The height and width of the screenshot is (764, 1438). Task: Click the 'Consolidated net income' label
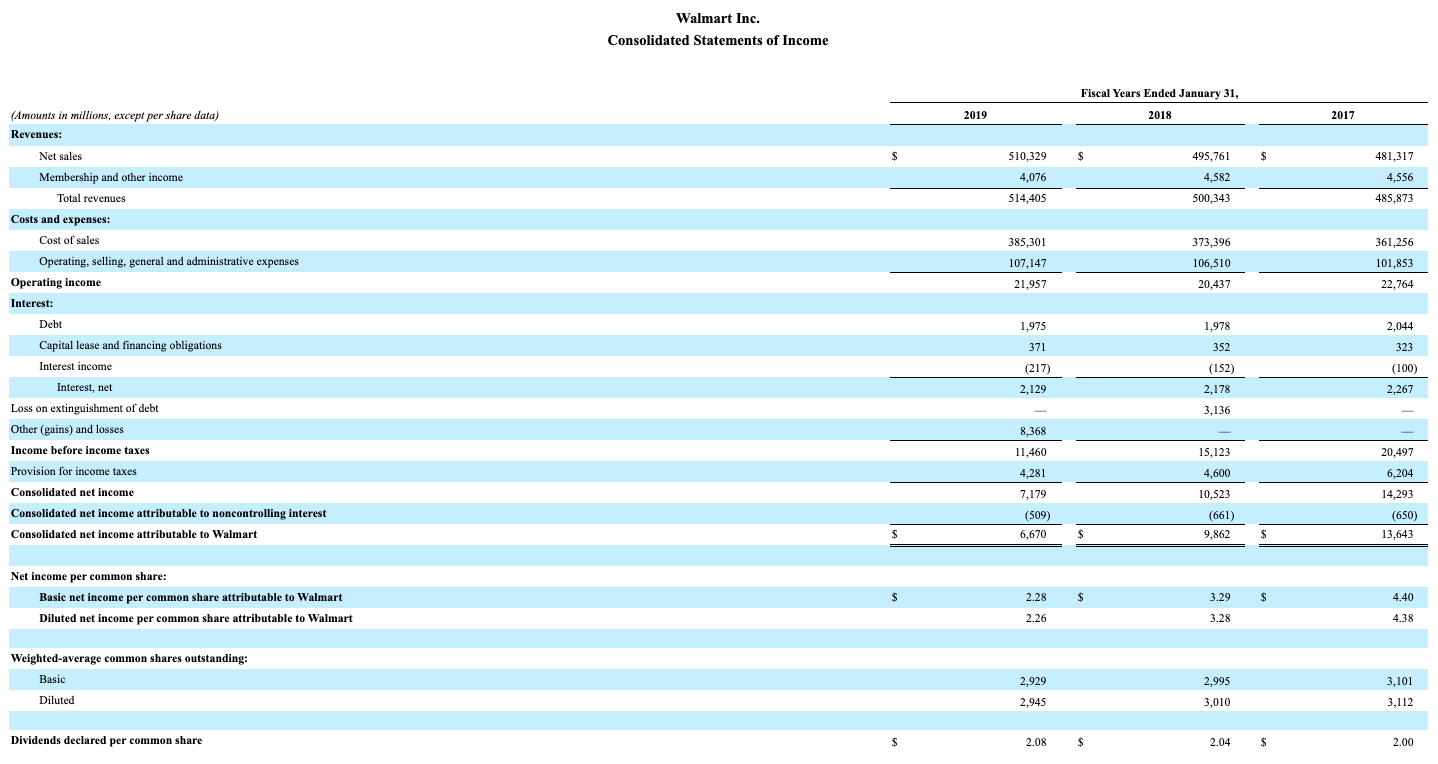72,492
